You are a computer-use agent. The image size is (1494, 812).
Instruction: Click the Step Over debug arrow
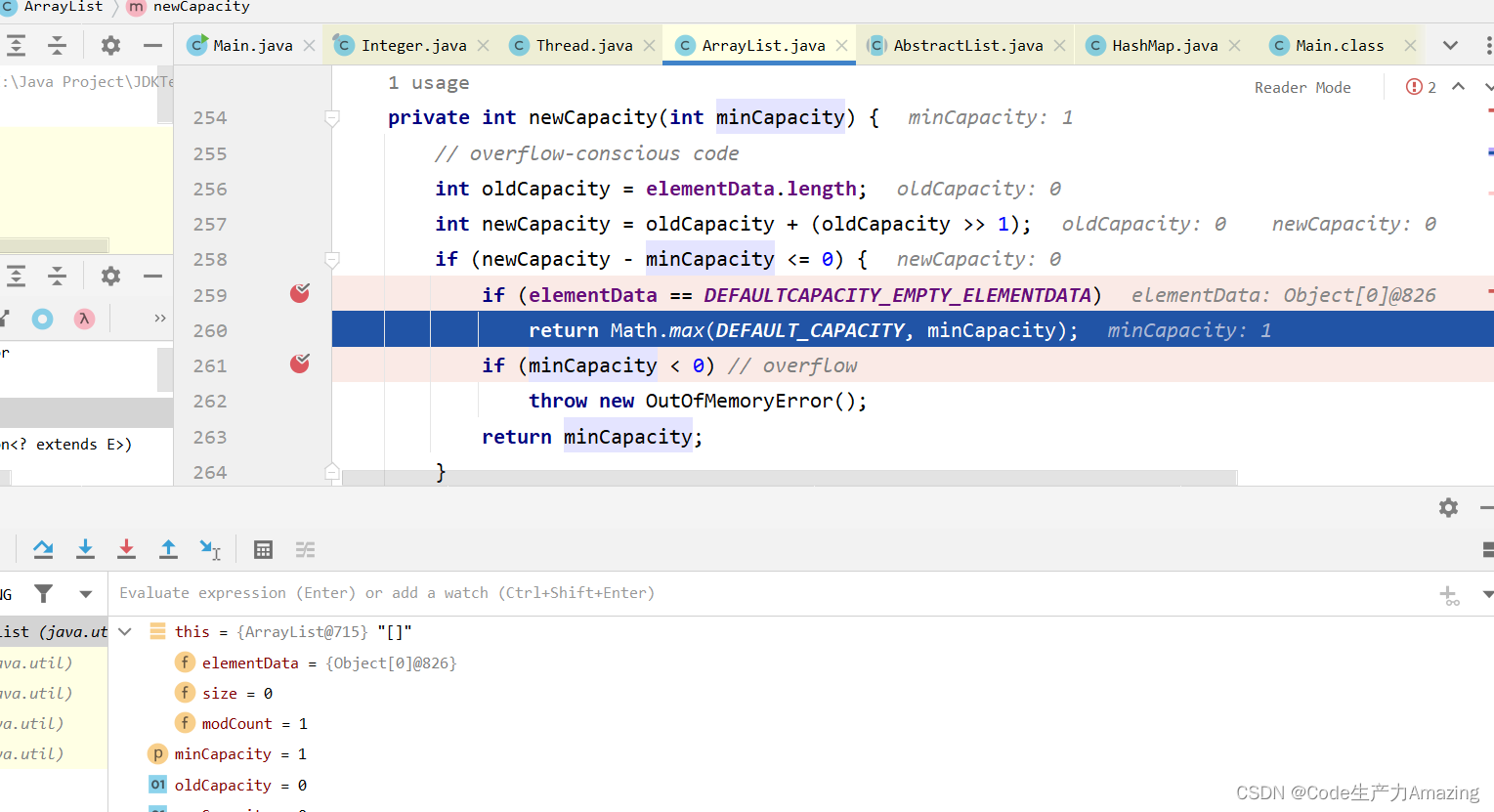coord(43,549)
